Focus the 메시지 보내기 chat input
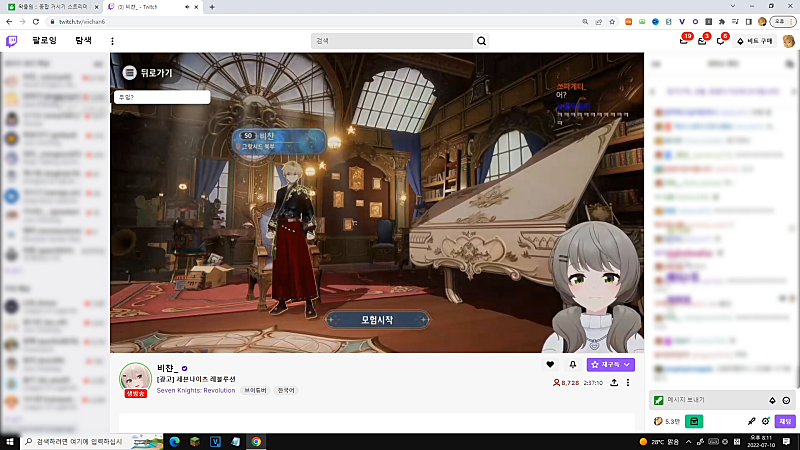 click(x=722, y=400)
